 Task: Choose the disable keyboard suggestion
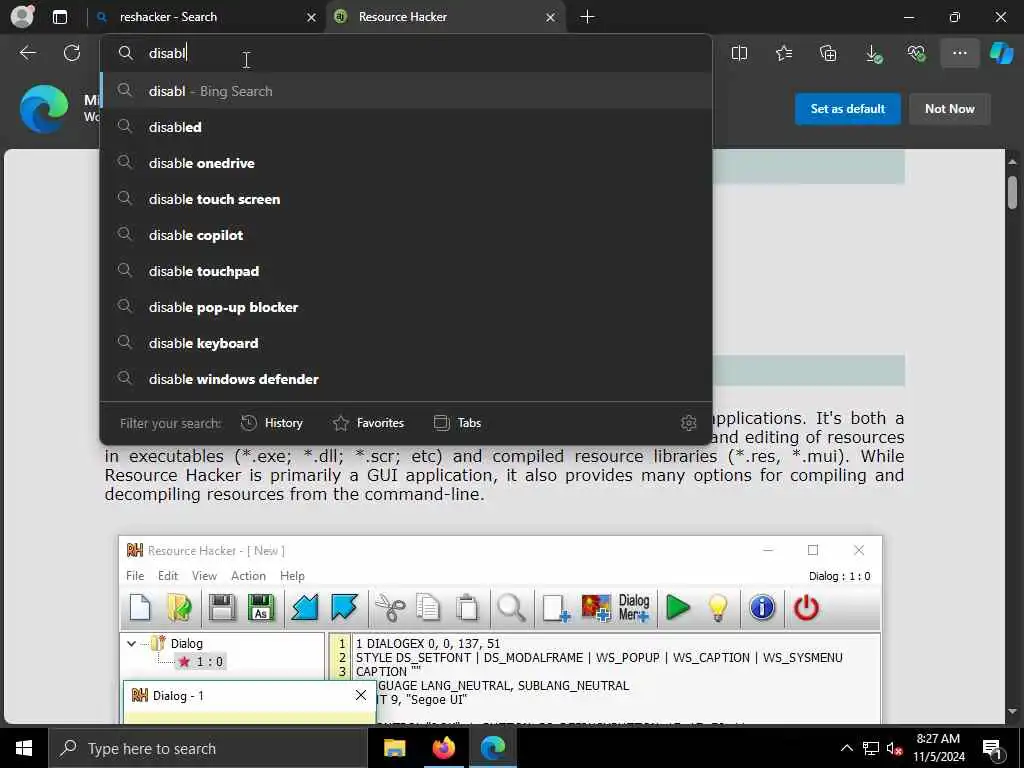coord(406,342)
